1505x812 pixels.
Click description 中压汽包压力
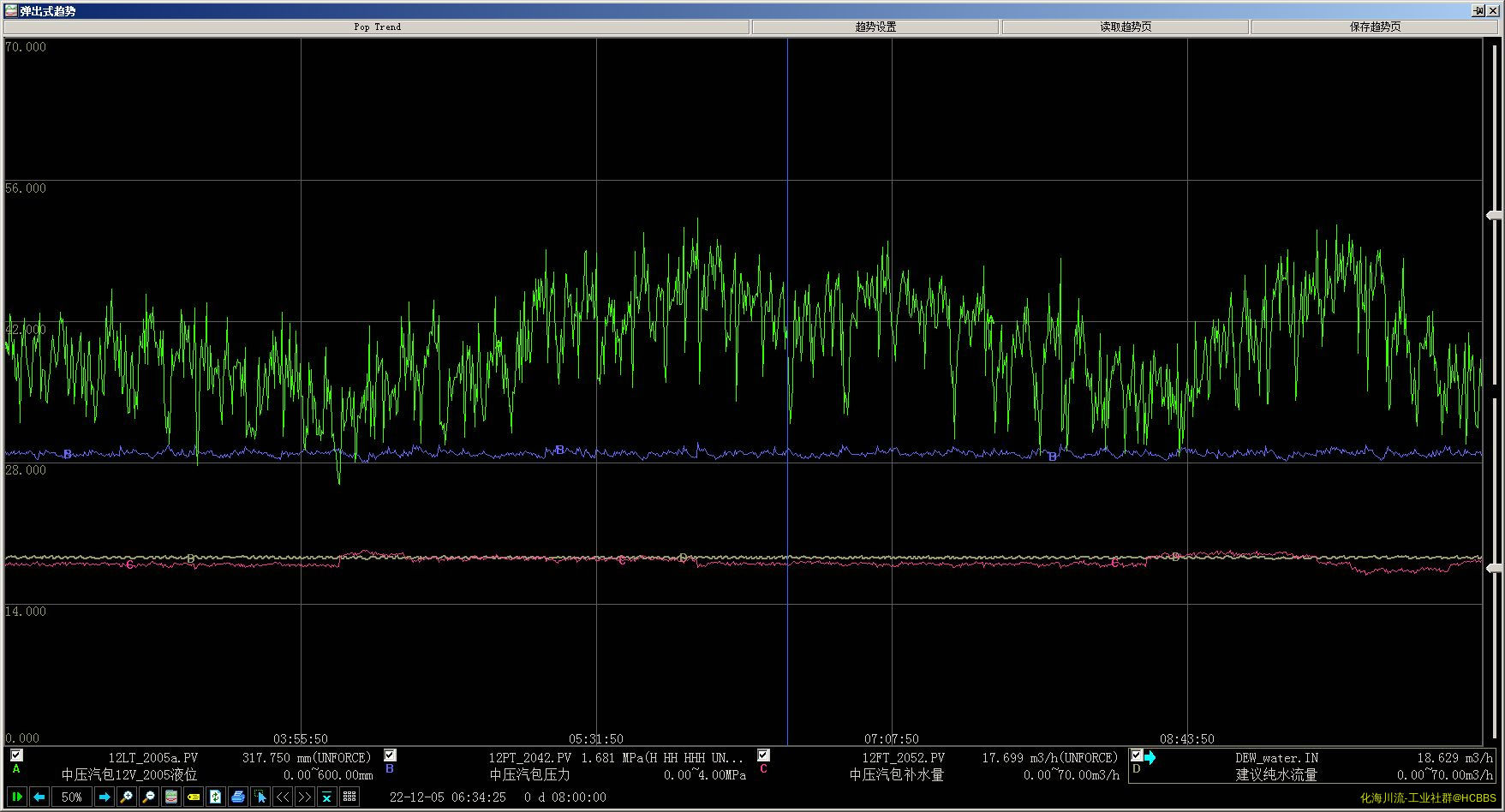click(x=529, y=775)
